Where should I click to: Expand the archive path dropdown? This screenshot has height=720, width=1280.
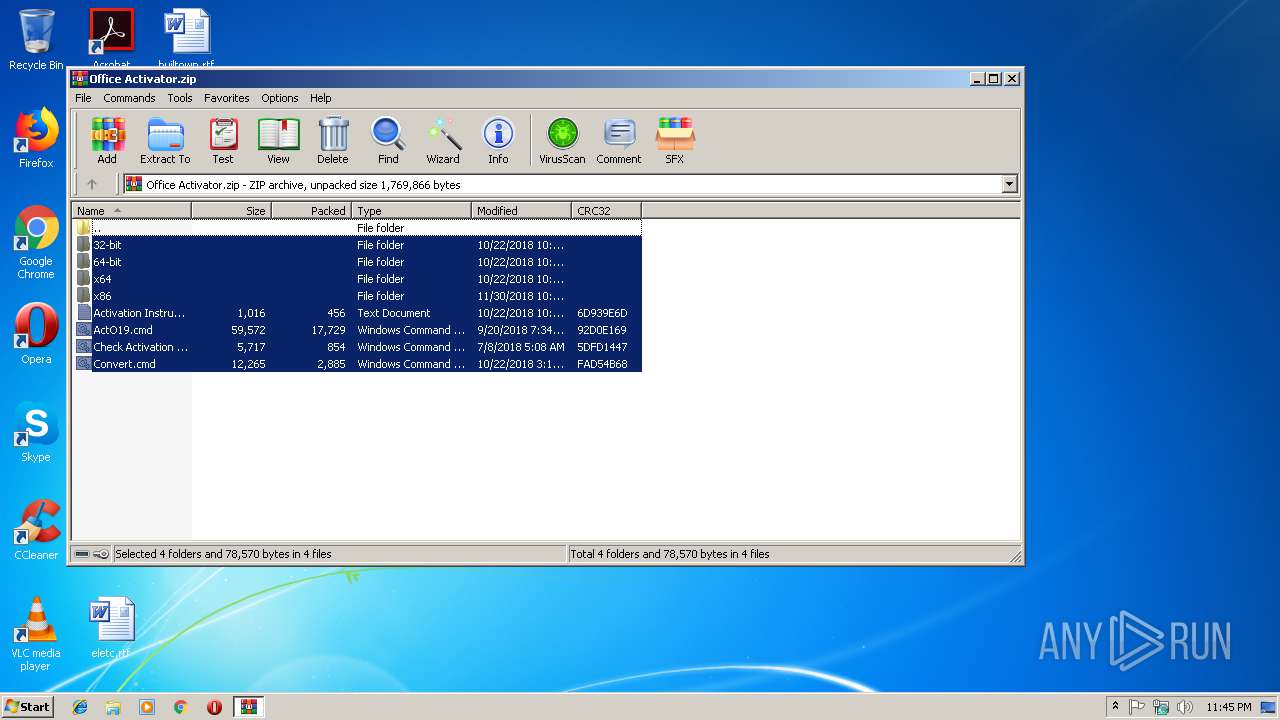coord(1009,184)
